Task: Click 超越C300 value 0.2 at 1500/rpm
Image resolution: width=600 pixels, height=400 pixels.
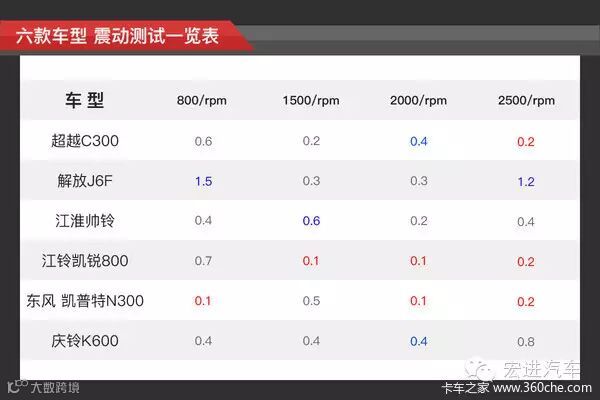Action: (x=311, y=141)
